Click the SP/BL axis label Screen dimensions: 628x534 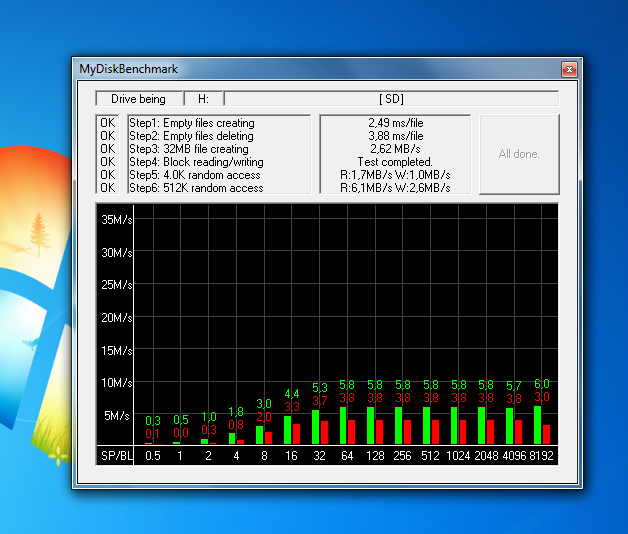[x=115, y=456]
